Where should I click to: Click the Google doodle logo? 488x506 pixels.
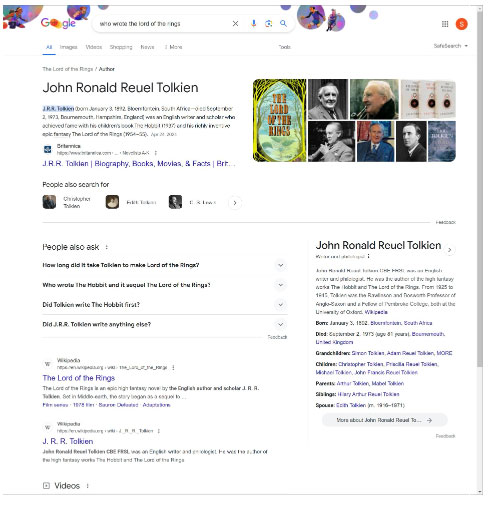point(58,23)
